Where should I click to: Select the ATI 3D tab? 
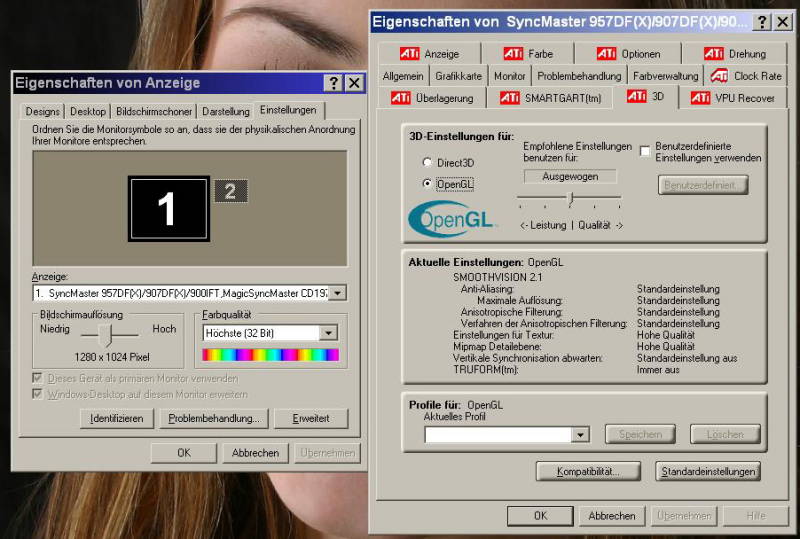tap(645, 96)
